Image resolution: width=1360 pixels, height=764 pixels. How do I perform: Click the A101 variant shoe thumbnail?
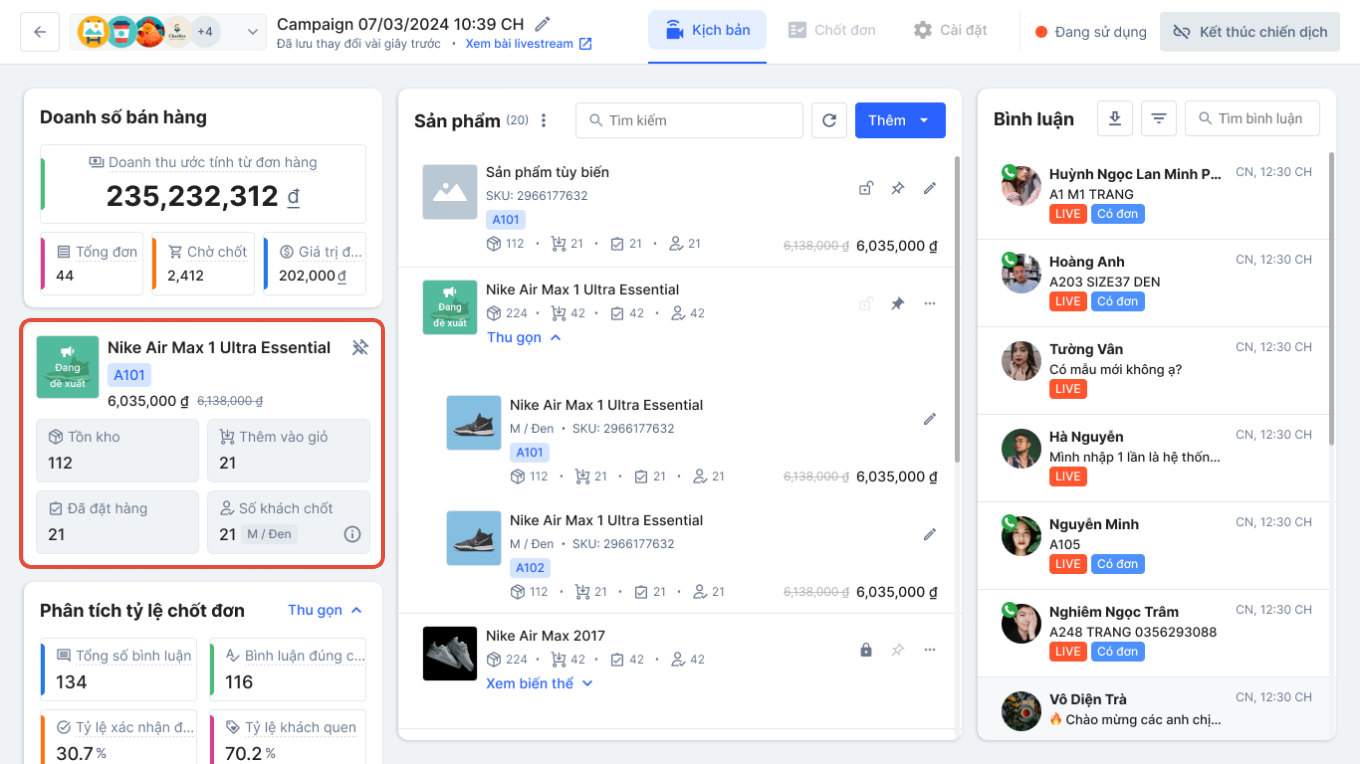click(x=473, y=422)
